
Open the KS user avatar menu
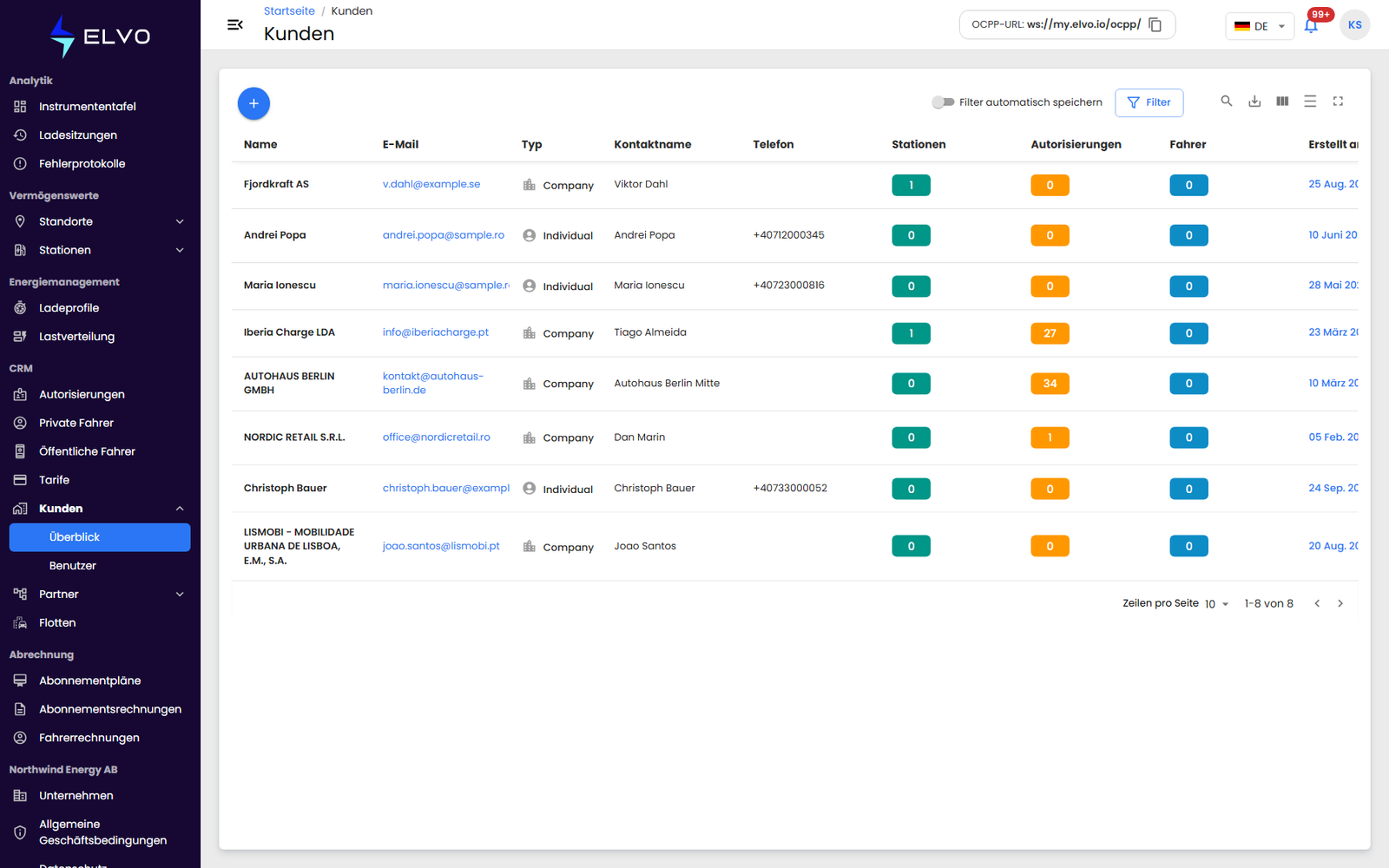pyautogui.click(x=1355, y=25)
